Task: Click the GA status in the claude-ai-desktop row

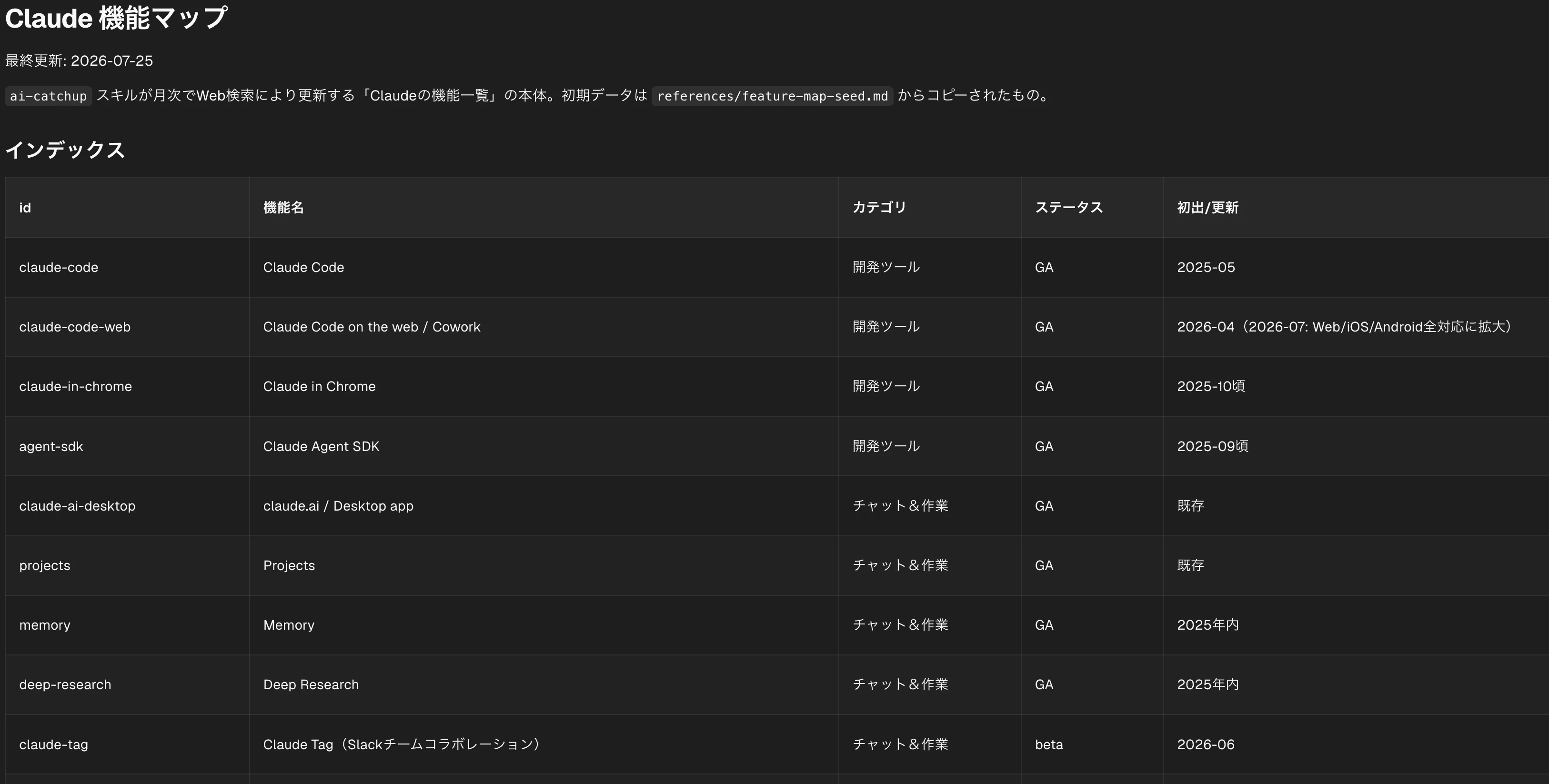Action: [1044, 506]
